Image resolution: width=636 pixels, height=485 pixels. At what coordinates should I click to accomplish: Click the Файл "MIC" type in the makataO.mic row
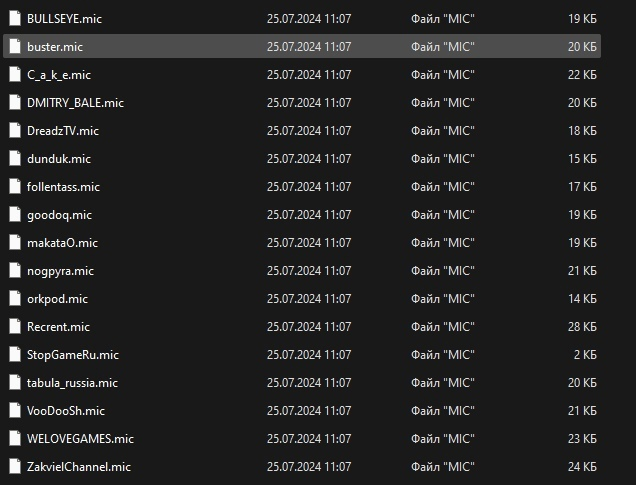443,242
